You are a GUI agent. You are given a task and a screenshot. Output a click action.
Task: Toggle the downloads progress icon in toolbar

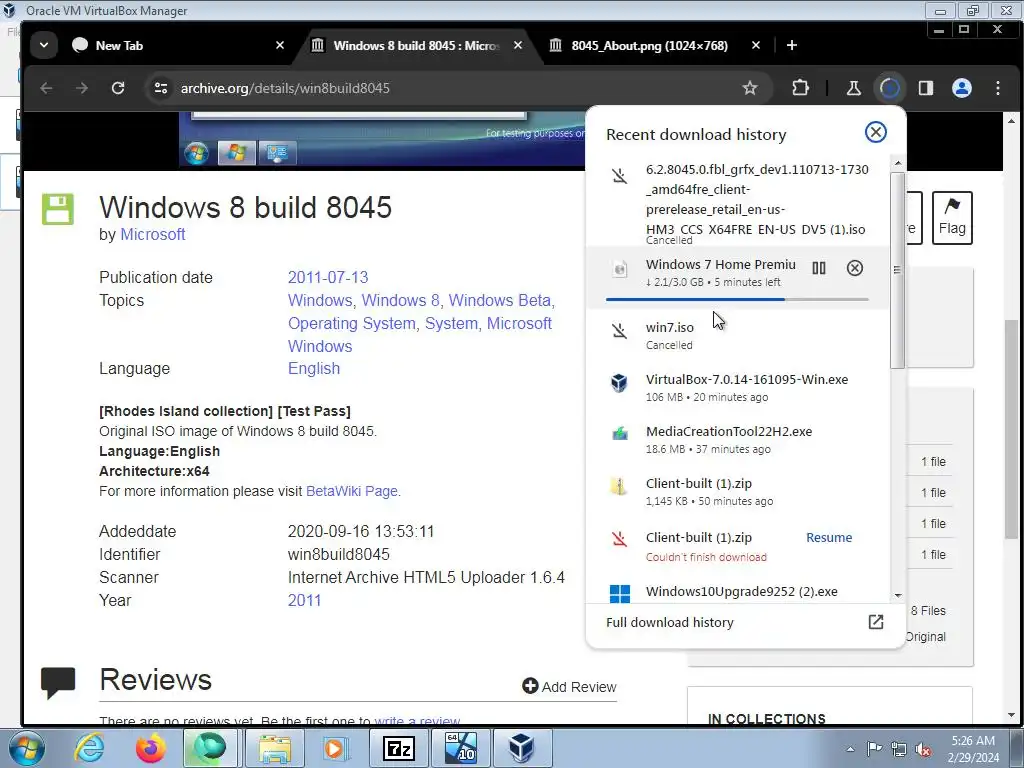(889, 88)
